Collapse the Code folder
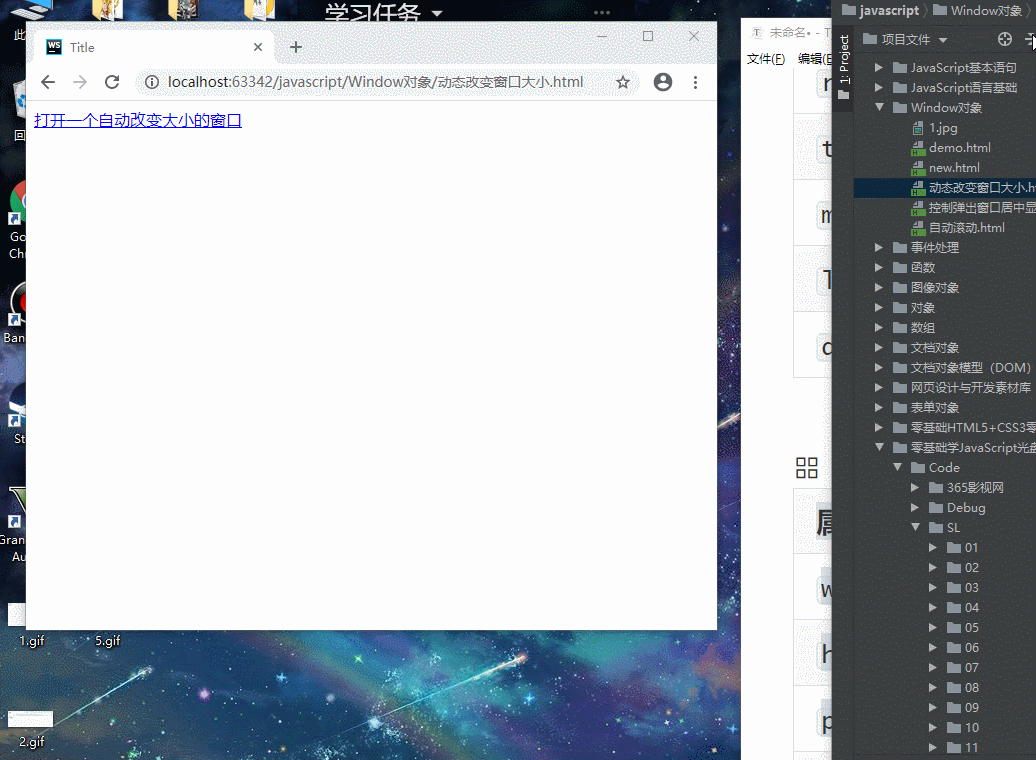 coord(897,467)
